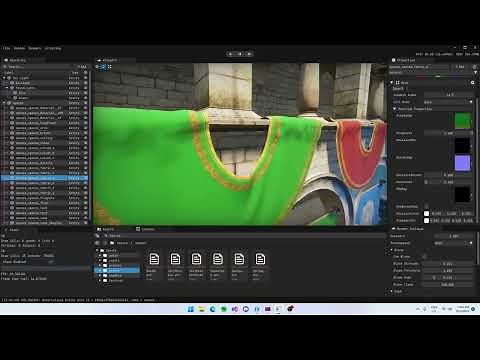Open the black swatch below green swatch
The width and height of the screenshot is (480, 360).
(x=463, y=145)
